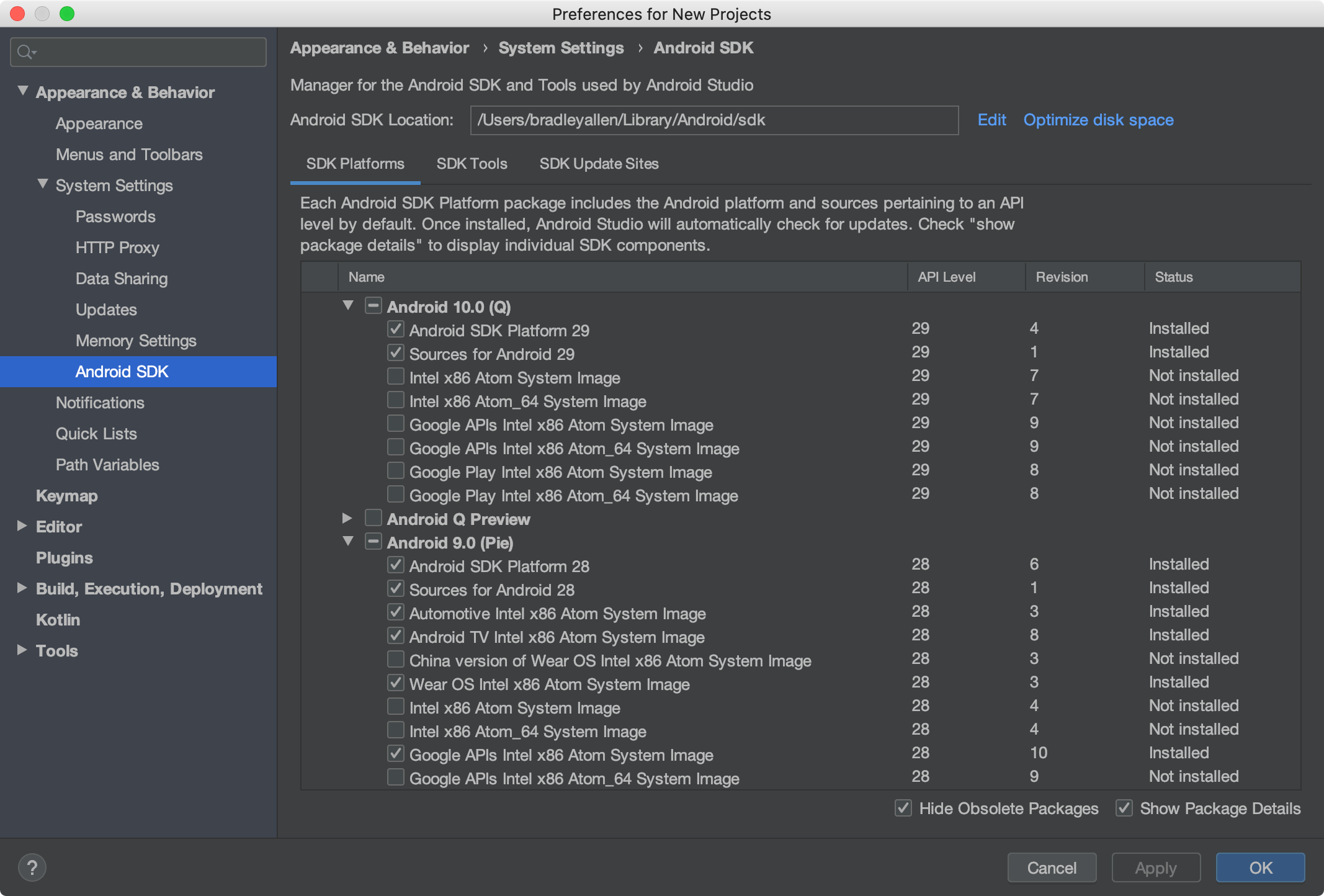Expand the Editor settings section

coord(22,526)
